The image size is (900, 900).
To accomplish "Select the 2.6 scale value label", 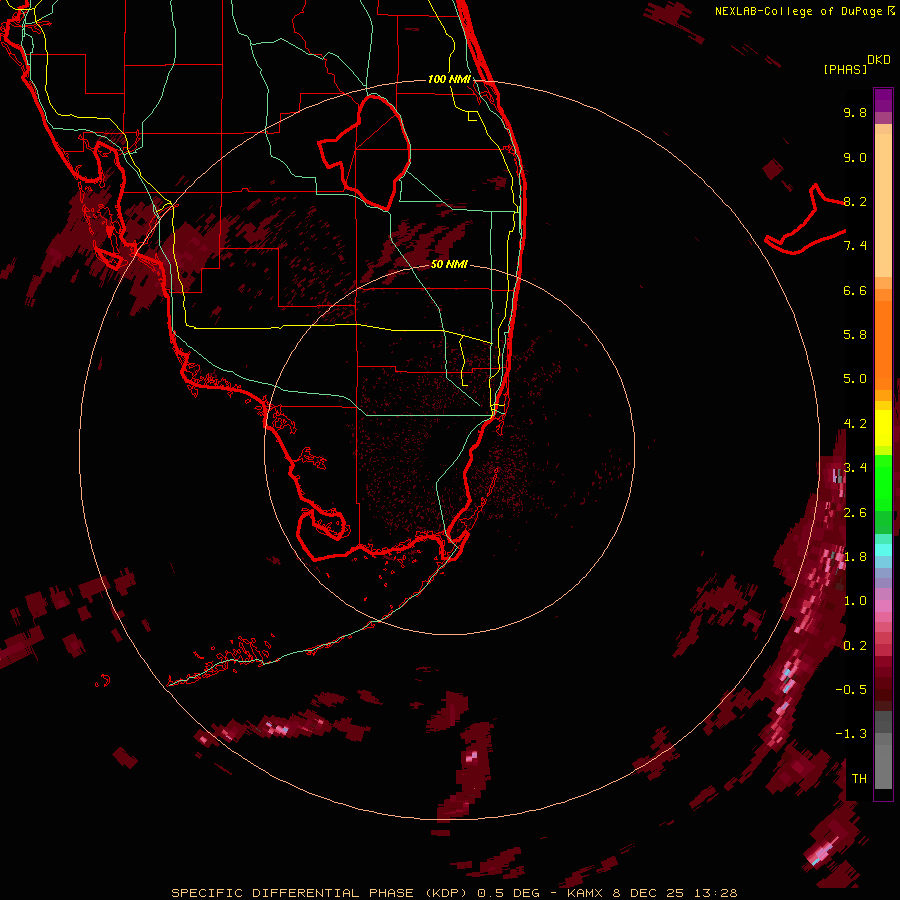I will 855,513.
